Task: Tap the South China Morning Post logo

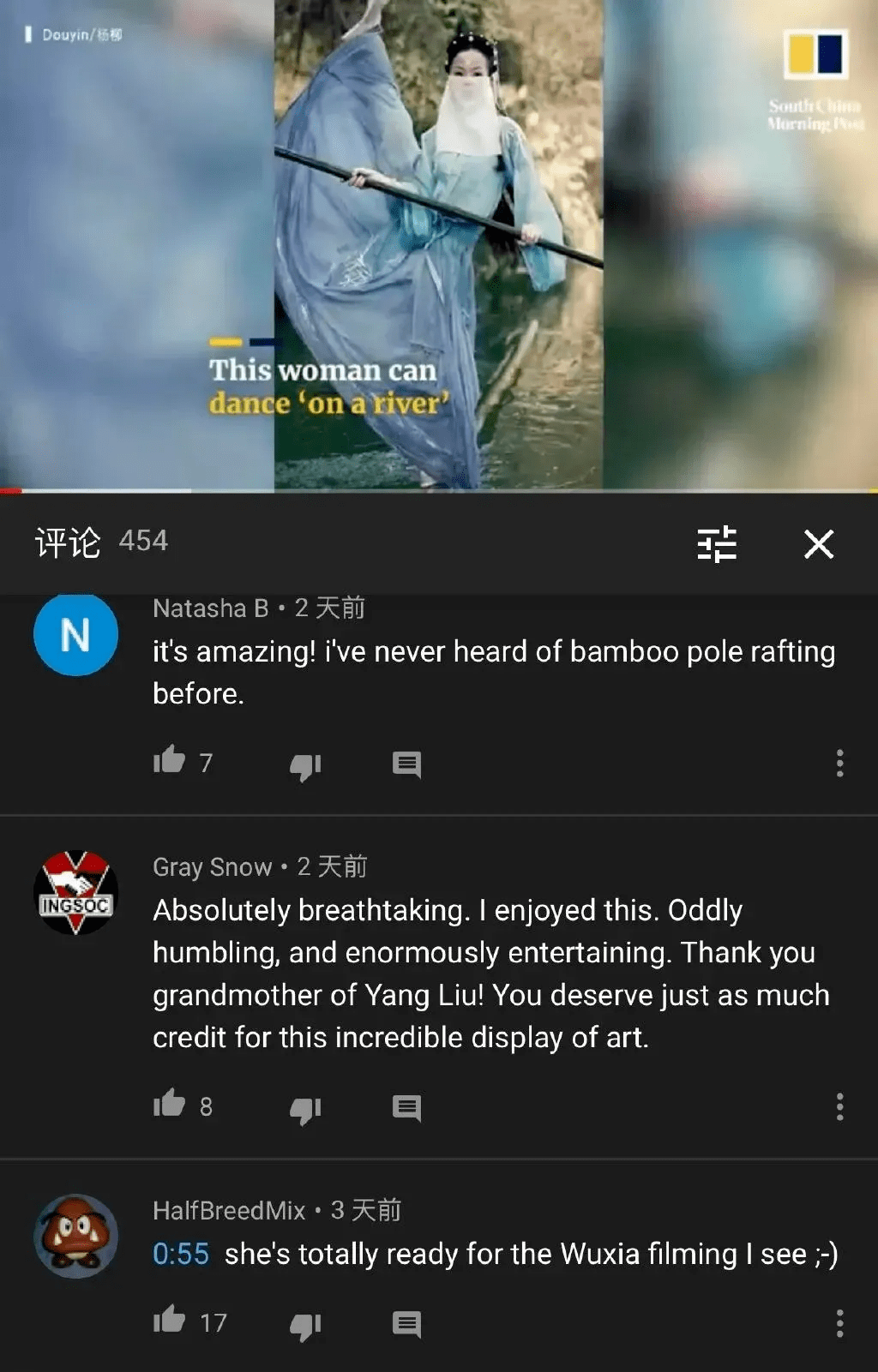Action: [x=816, y=79]
